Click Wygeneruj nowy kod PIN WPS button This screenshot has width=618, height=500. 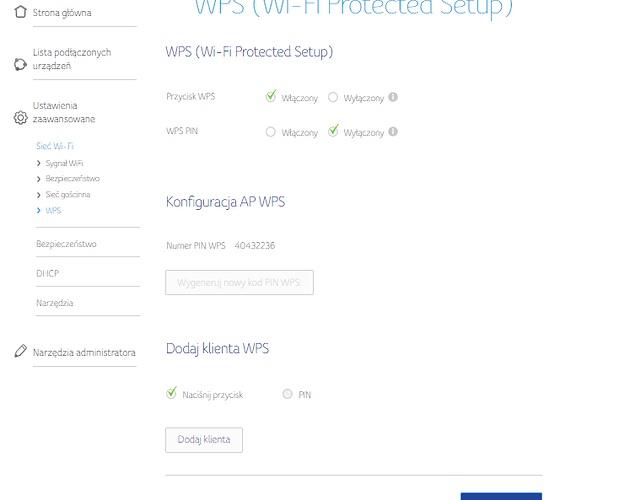pyautogui.click(x=239, y=282)
